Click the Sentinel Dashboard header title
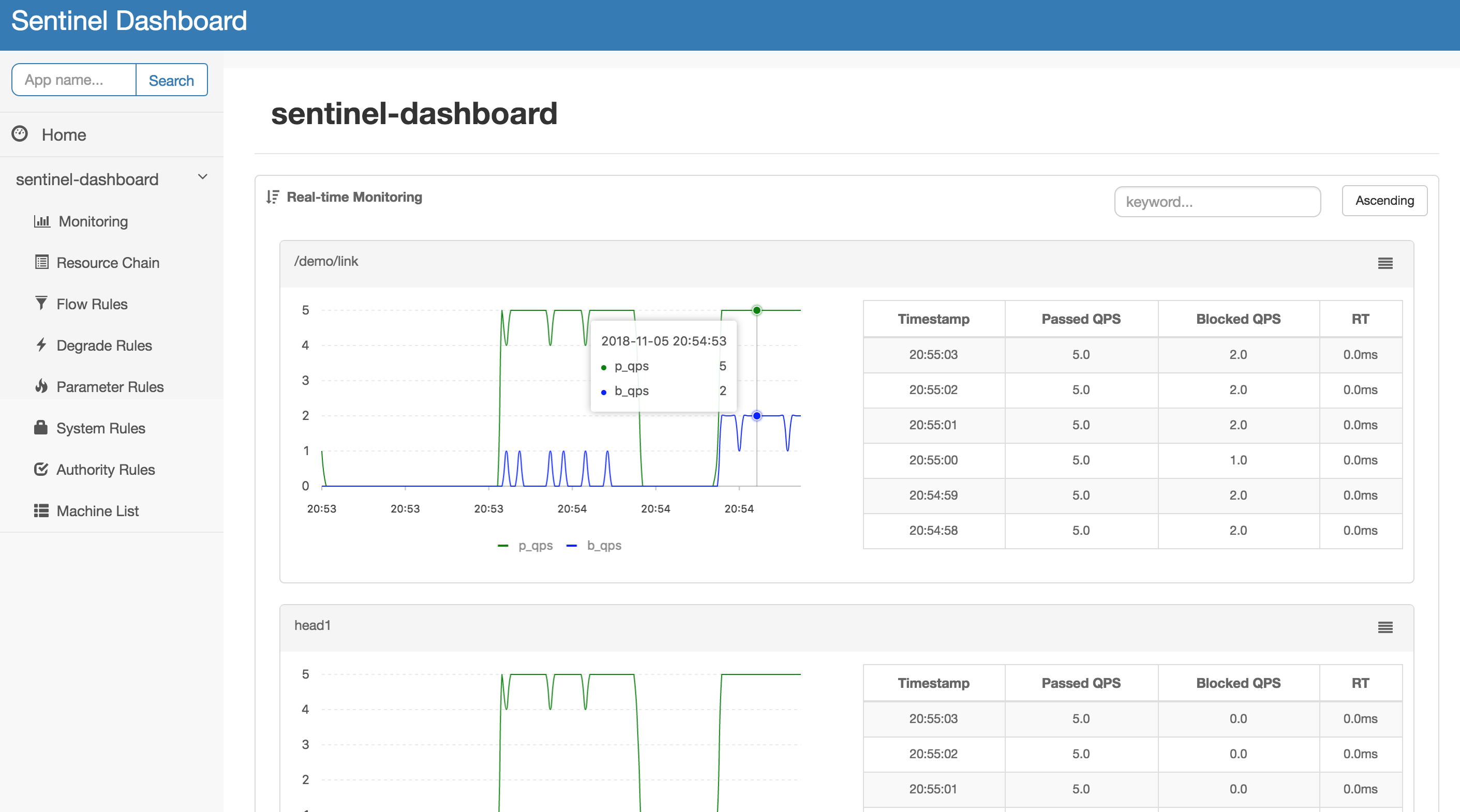Viewport: 1460px width, 812px height. tap(129, 21)
